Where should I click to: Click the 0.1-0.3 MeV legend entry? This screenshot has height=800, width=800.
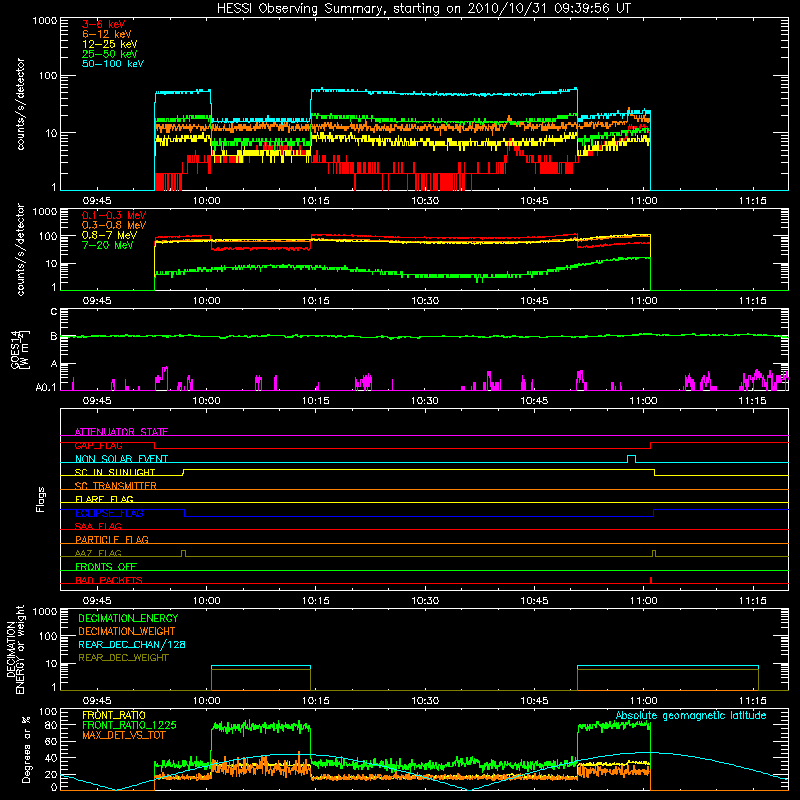(x=114, y=215)
